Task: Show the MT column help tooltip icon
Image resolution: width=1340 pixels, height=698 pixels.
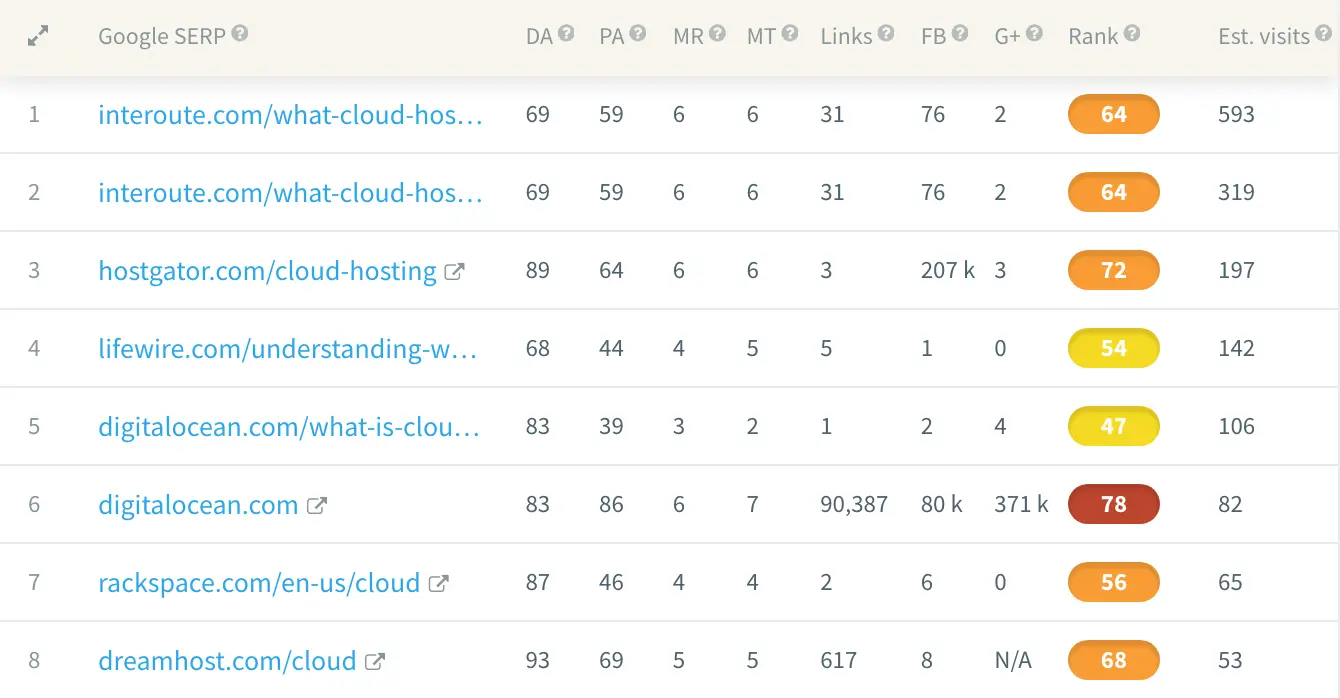Action: [x=790, y=33]
